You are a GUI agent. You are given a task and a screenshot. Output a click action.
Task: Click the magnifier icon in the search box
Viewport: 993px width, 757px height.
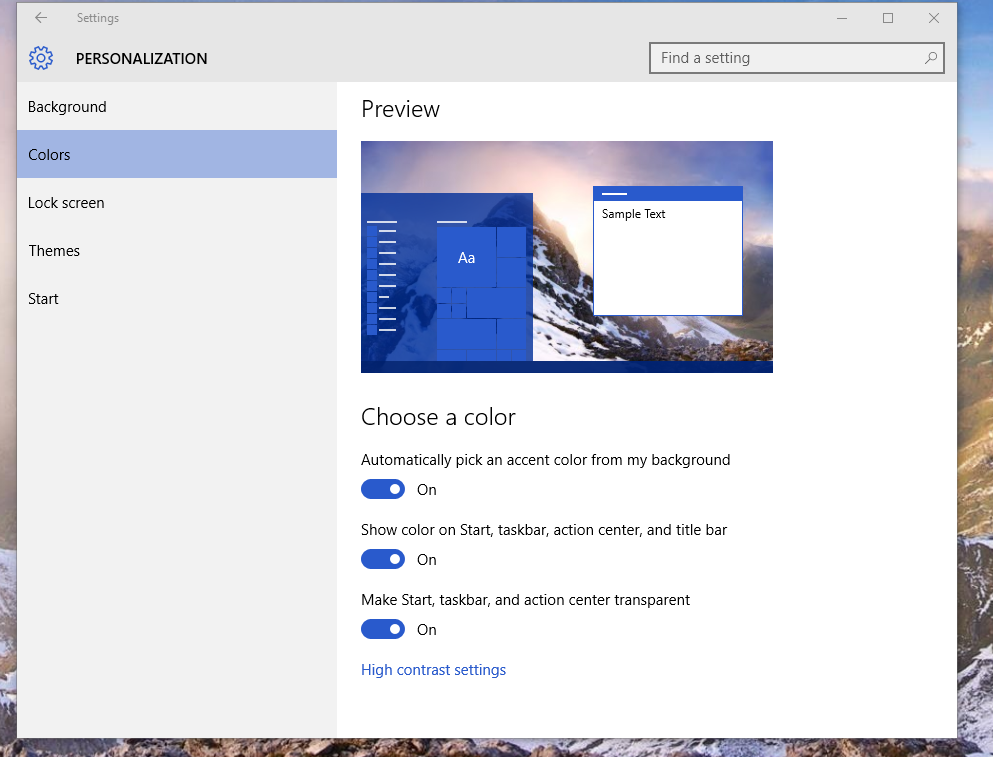coord(930,58)
